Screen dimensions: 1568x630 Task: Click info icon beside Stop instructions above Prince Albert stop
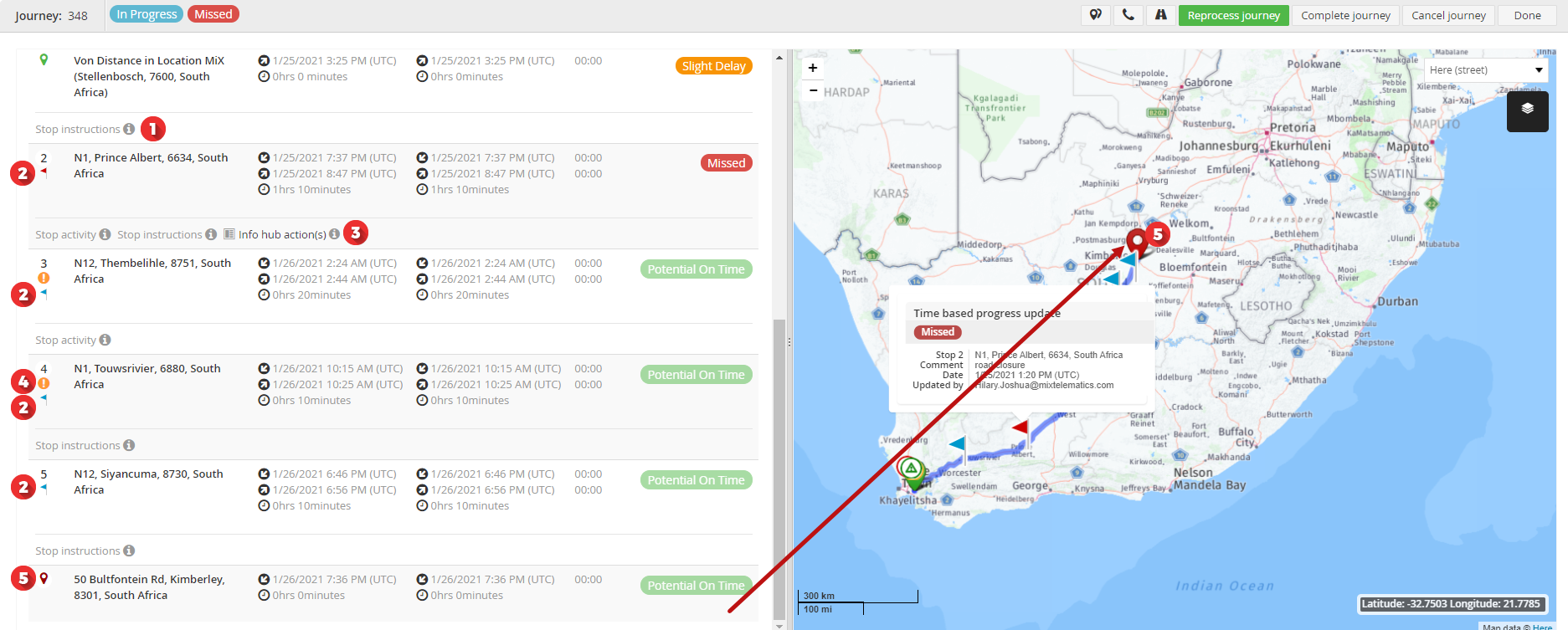(x=129, y=129)
